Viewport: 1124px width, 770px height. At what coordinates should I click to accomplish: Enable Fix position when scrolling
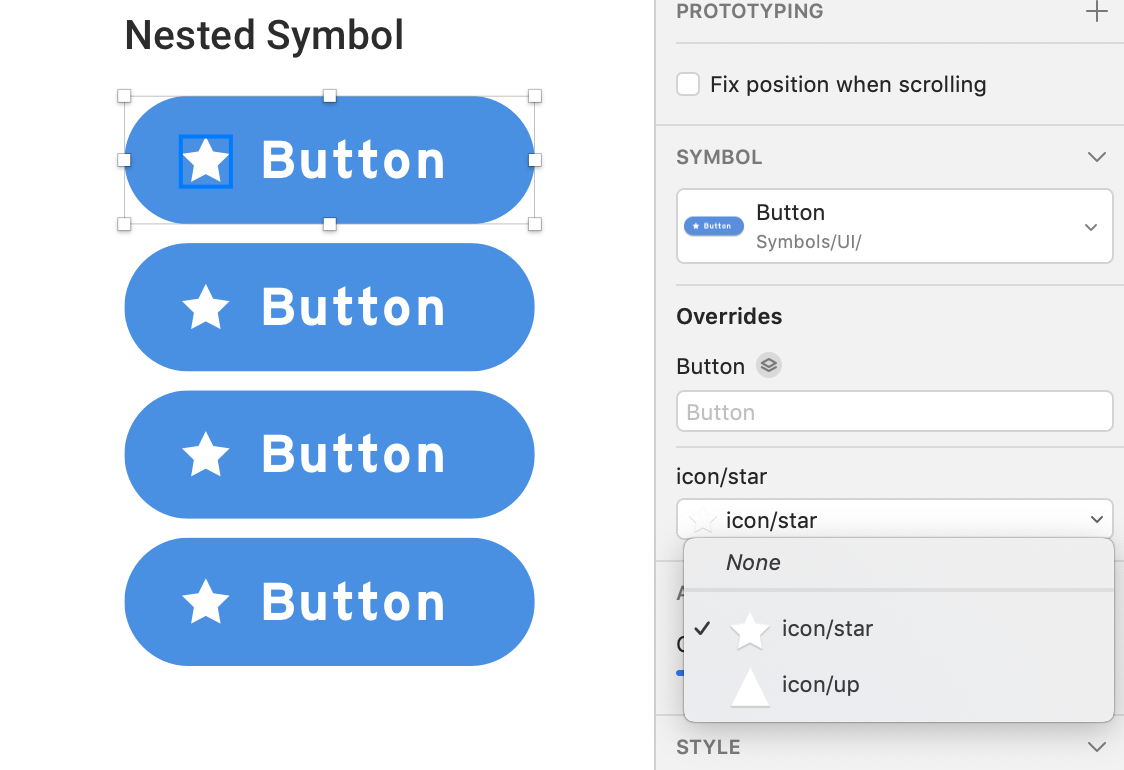coord(687,85)
